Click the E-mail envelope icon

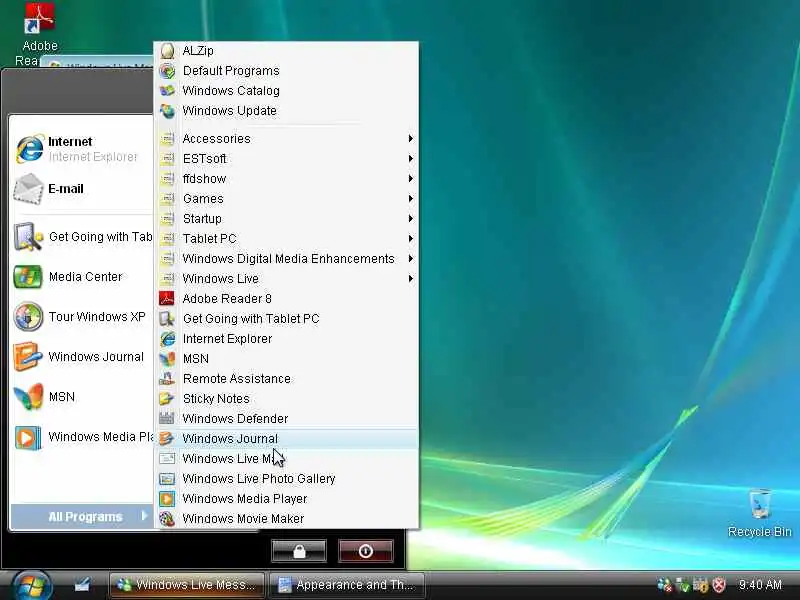[29, 189]
